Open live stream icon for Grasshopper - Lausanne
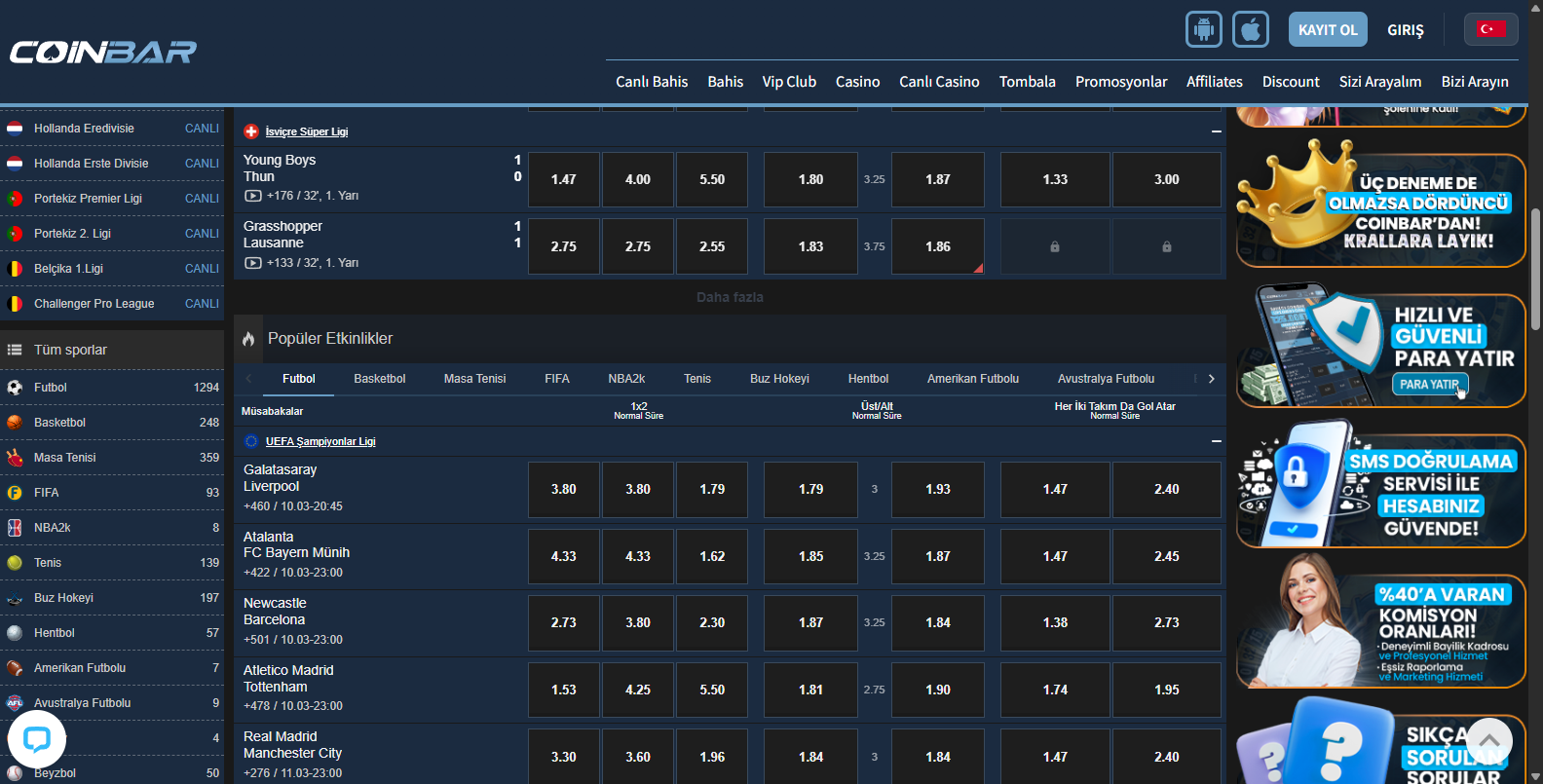1543x784 pixels. click(252, 263)
